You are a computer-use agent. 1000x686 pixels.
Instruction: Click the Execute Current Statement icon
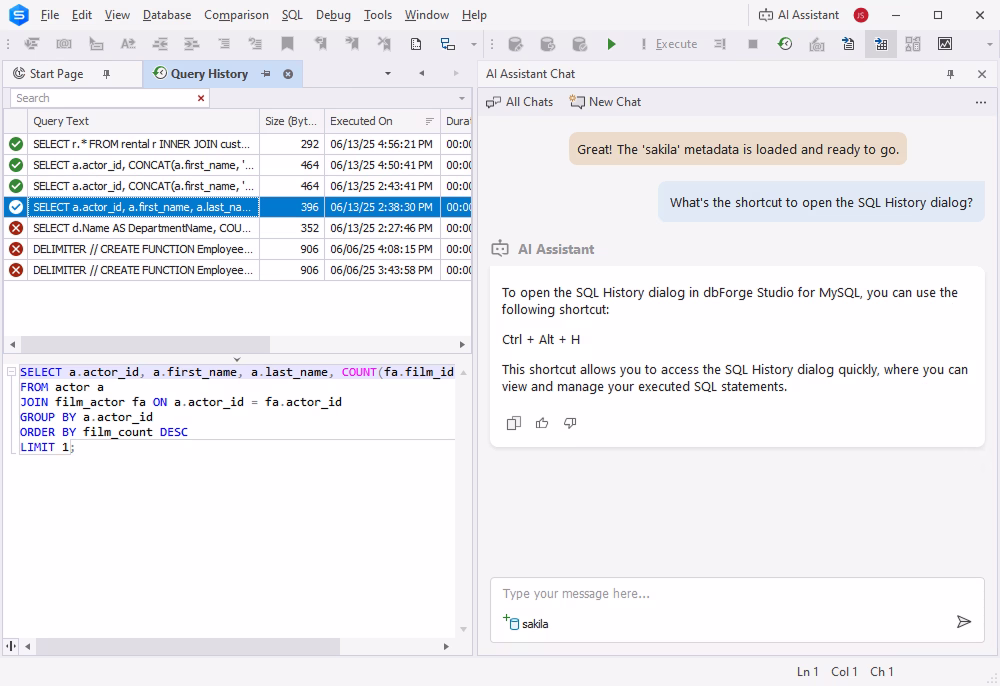(720, 44)
